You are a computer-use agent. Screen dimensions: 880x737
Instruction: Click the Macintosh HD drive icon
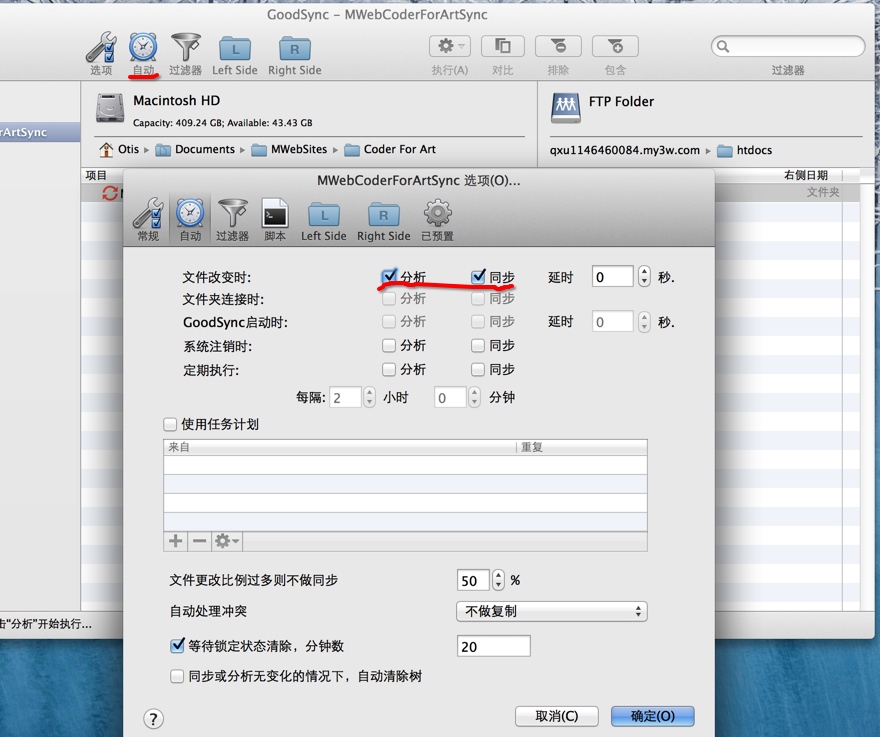(x=110, y=108)
